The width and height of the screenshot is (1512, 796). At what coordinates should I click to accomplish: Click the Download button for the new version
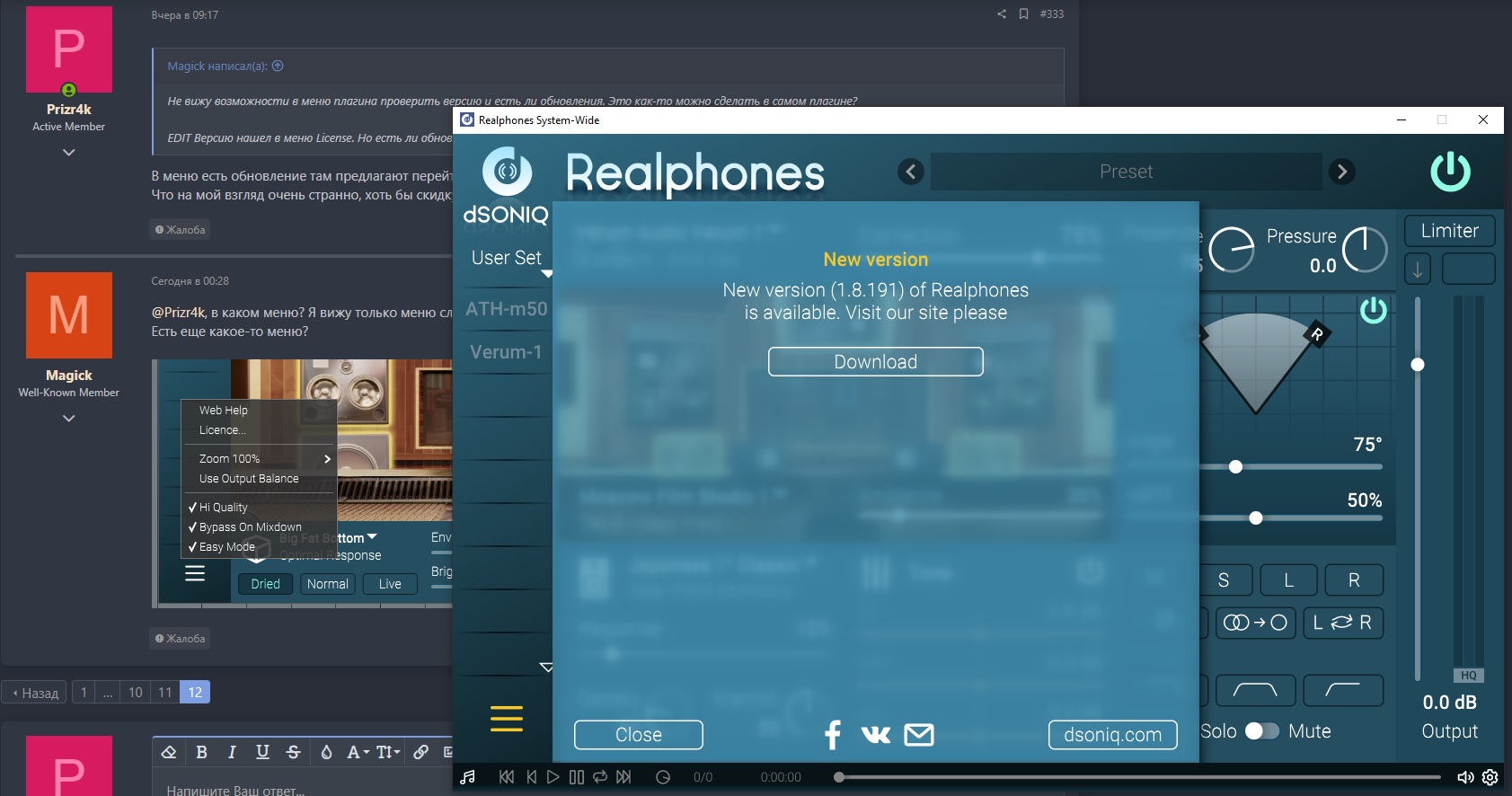876,362
